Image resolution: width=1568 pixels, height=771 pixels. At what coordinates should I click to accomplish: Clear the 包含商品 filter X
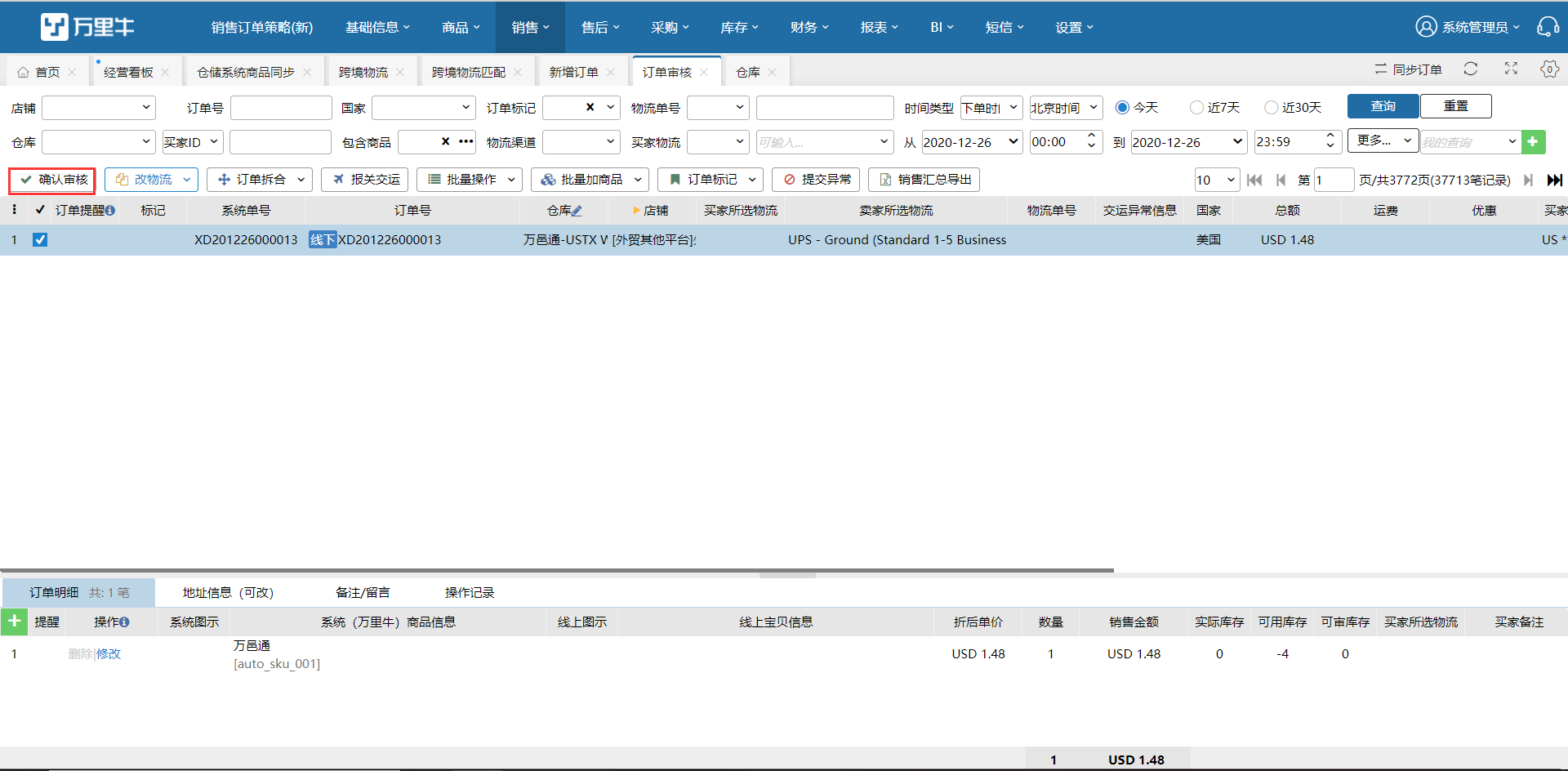[x=446, y=141]
